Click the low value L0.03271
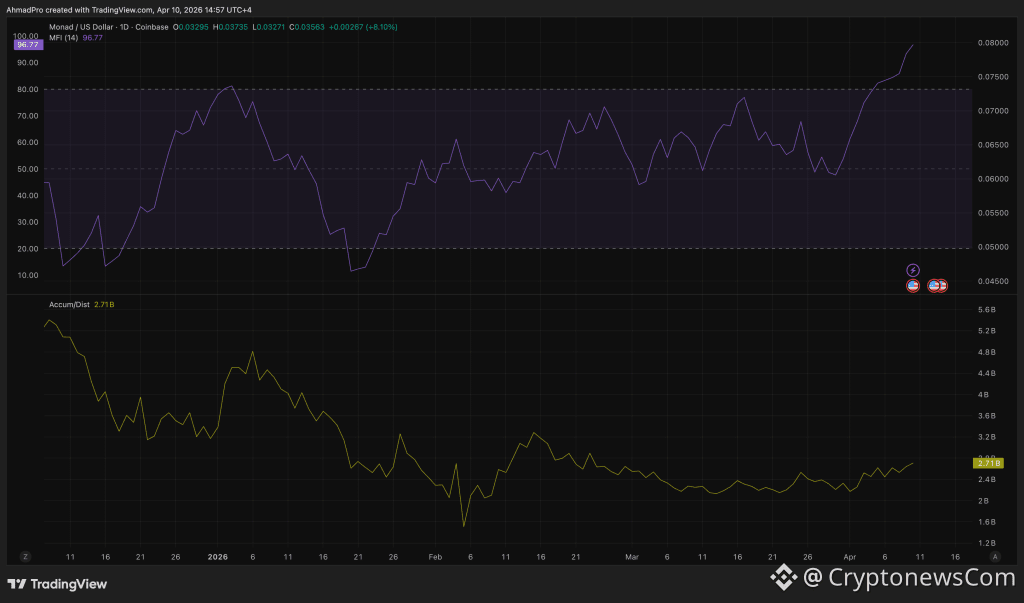Image resolution: width=1024 pixels, height=603 pixels. [269, 27]
